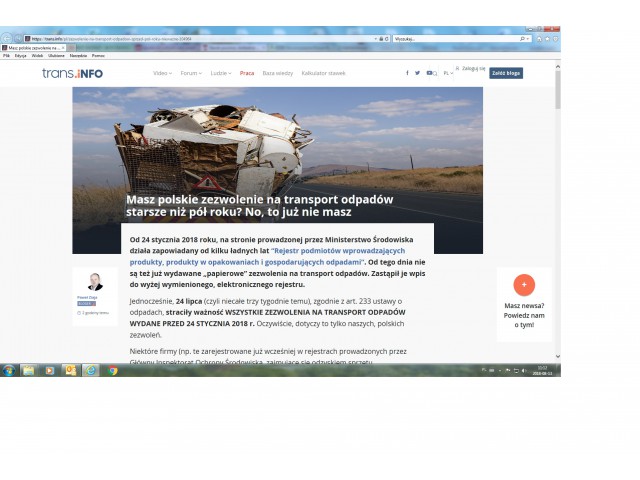The height and width of the screenshot is (480, 640).
Task: Expand the Video dropdown menu
Action: [162, 73]
